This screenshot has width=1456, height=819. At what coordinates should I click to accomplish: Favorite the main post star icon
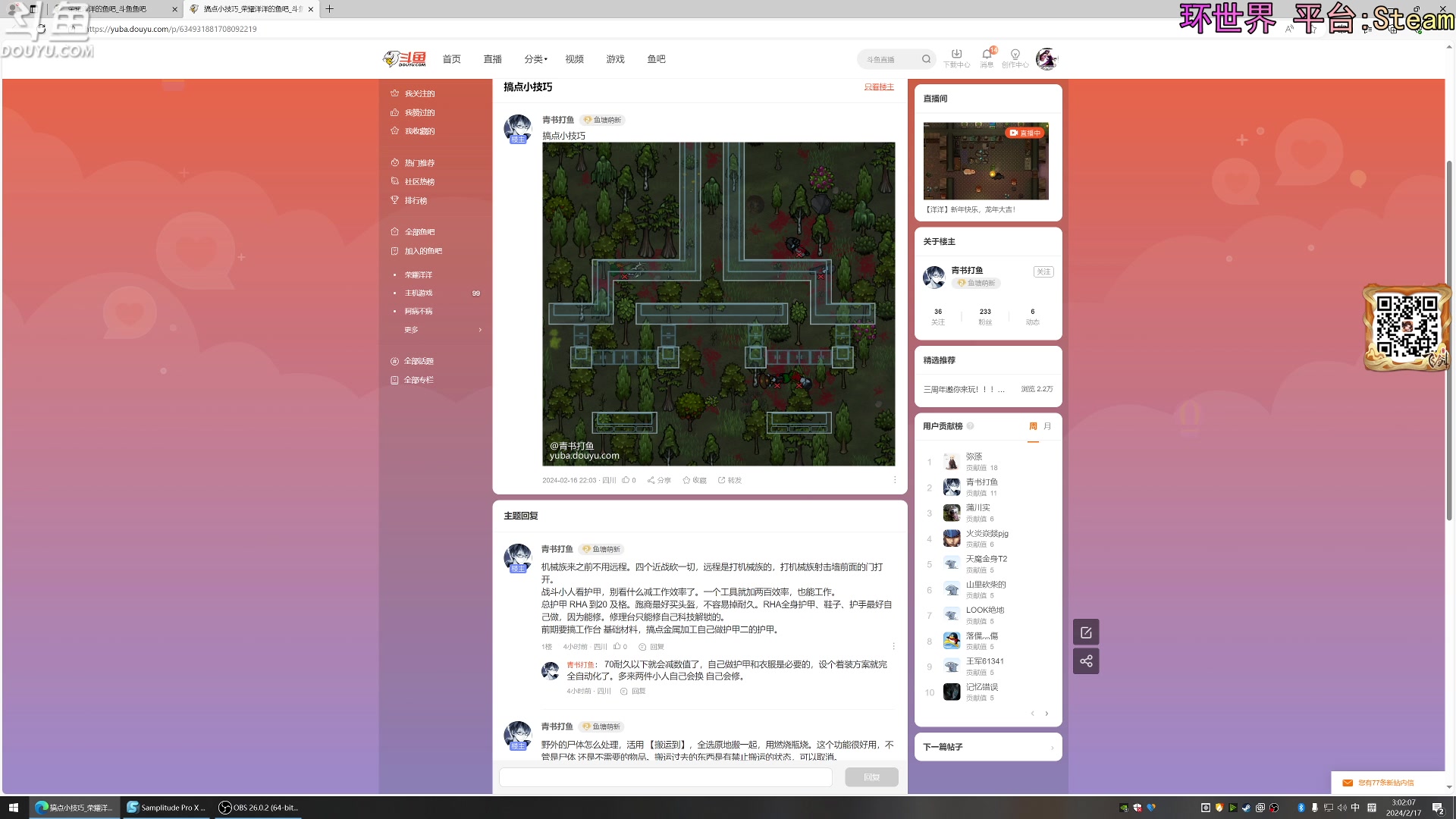(x=694, y=480)
